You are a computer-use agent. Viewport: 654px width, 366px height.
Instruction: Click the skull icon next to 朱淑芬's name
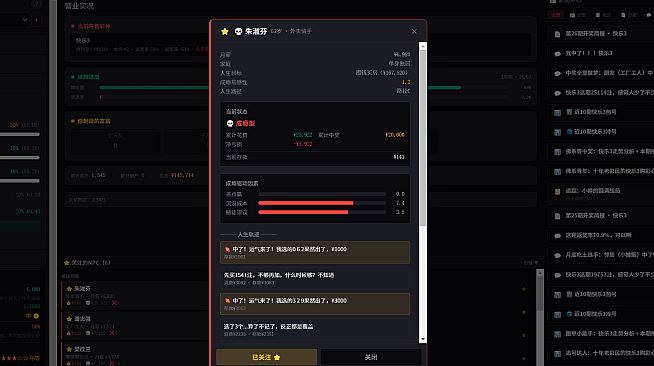239,31
